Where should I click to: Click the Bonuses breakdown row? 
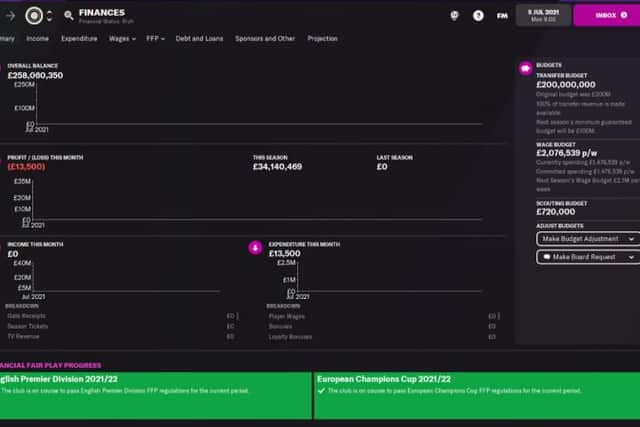point(383,327)
